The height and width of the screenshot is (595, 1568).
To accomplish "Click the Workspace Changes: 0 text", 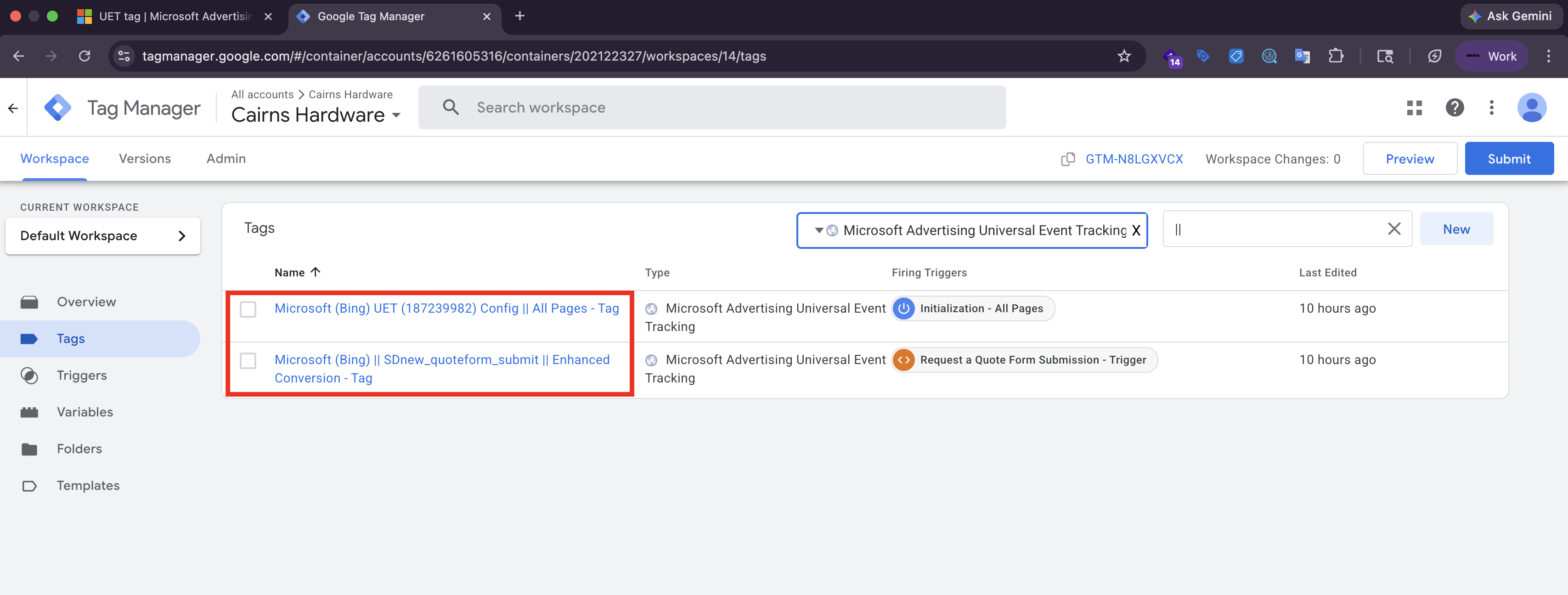I will [1273, 159].
